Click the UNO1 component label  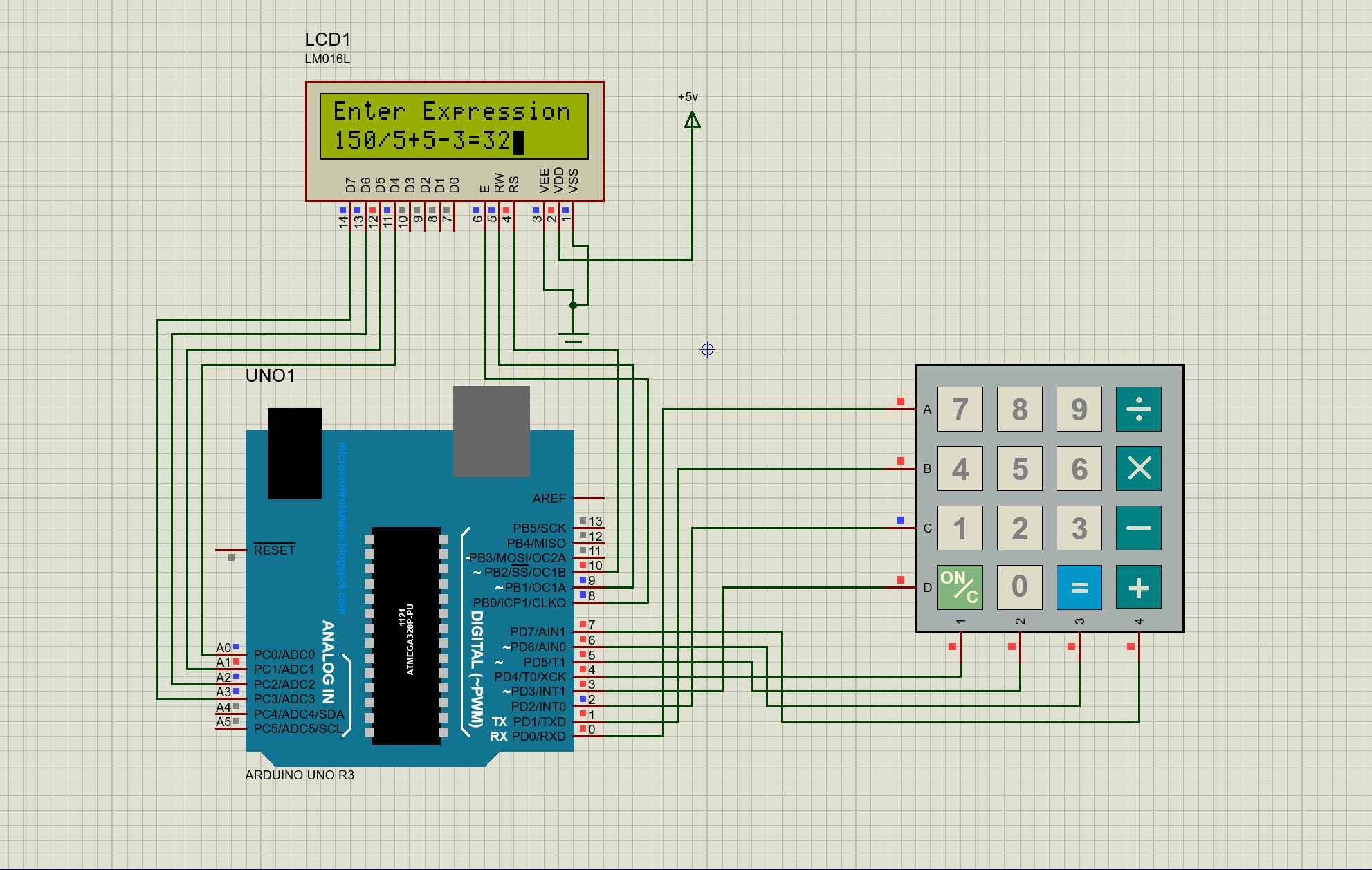click(x=270, y=376)
